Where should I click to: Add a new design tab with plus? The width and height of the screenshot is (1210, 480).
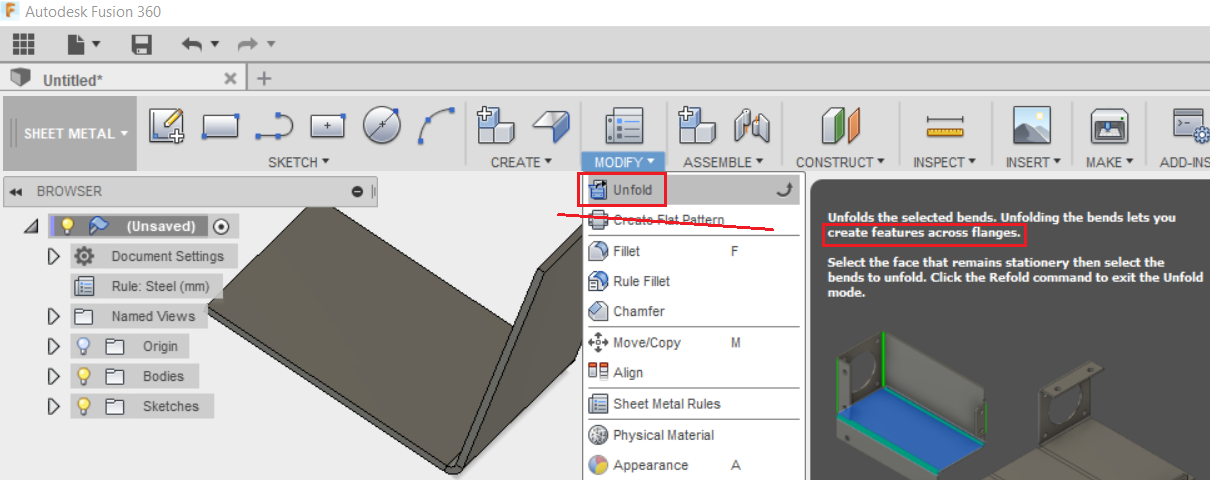(x=264, y=78)
